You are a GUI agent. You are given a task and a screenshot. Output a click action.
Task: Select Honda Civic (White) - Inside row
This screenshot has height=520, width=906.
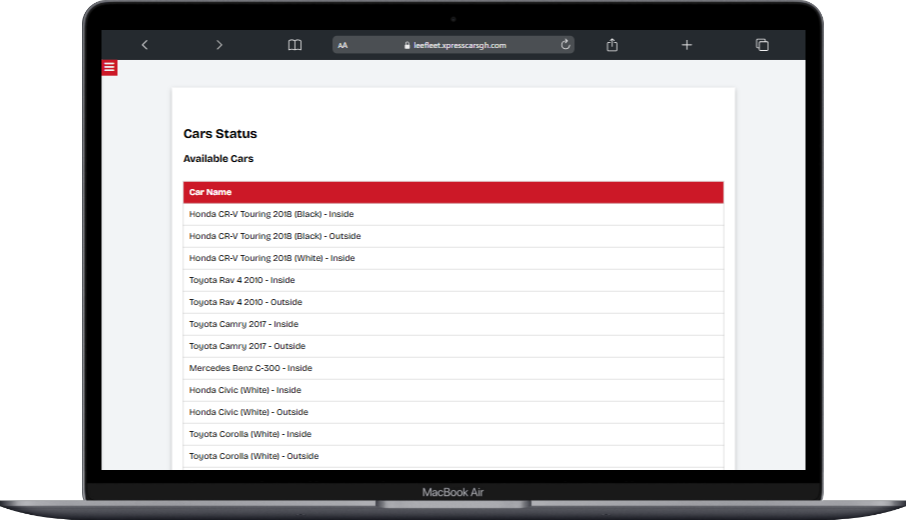(453, 390)
